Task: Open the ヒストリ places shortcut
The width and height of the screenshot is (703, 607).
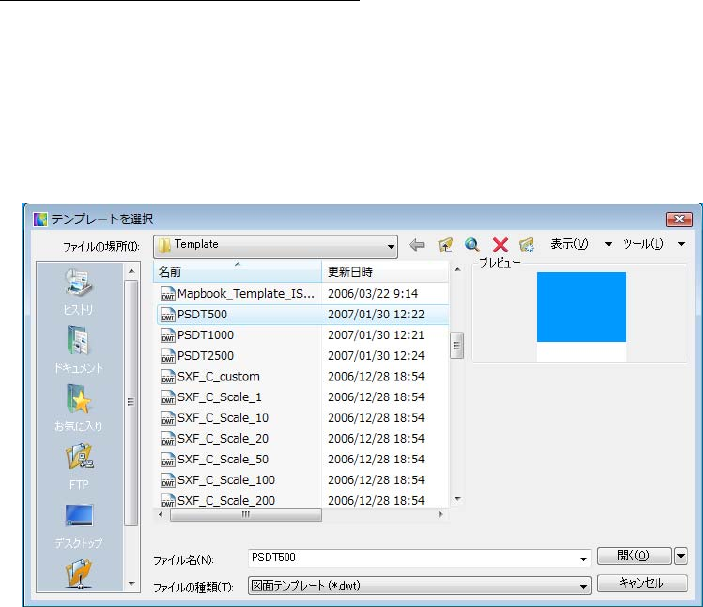Action: coord(79,291)
